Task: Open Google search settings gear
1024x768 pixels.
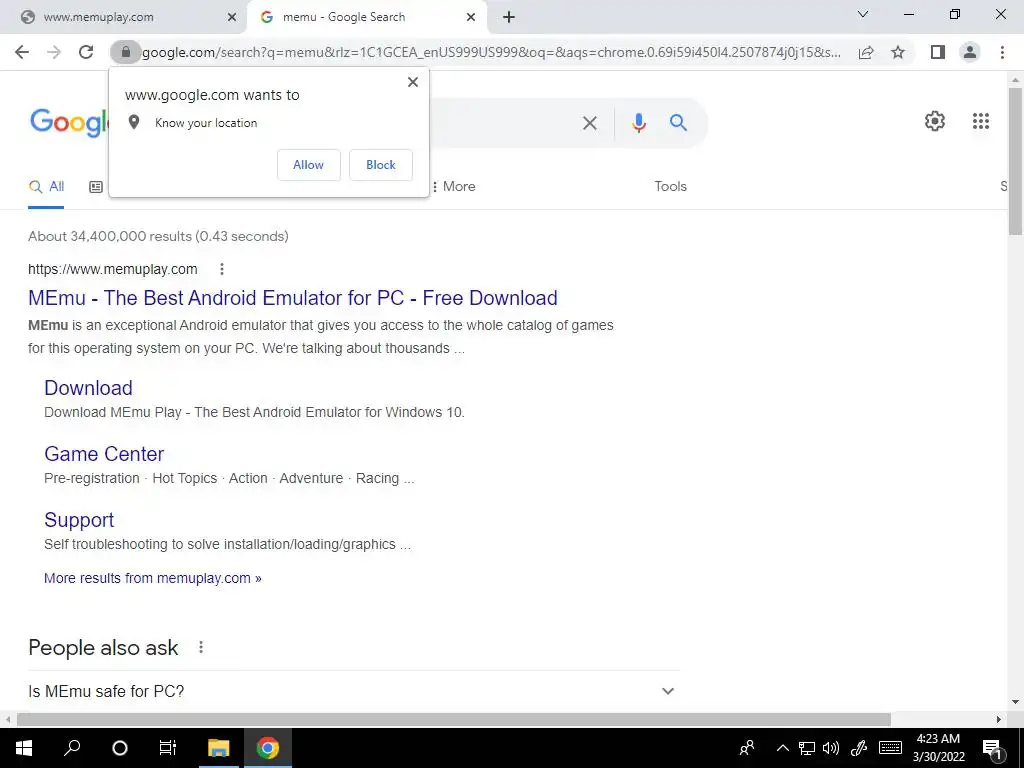Action: (x=935, y=121)
